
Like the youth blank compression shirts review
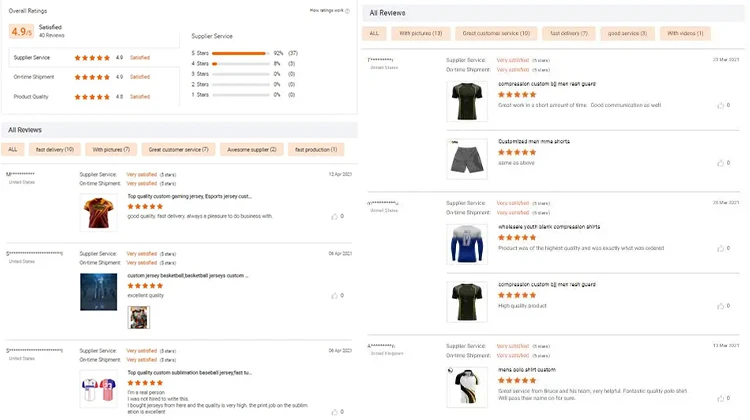tap(719, 248)
